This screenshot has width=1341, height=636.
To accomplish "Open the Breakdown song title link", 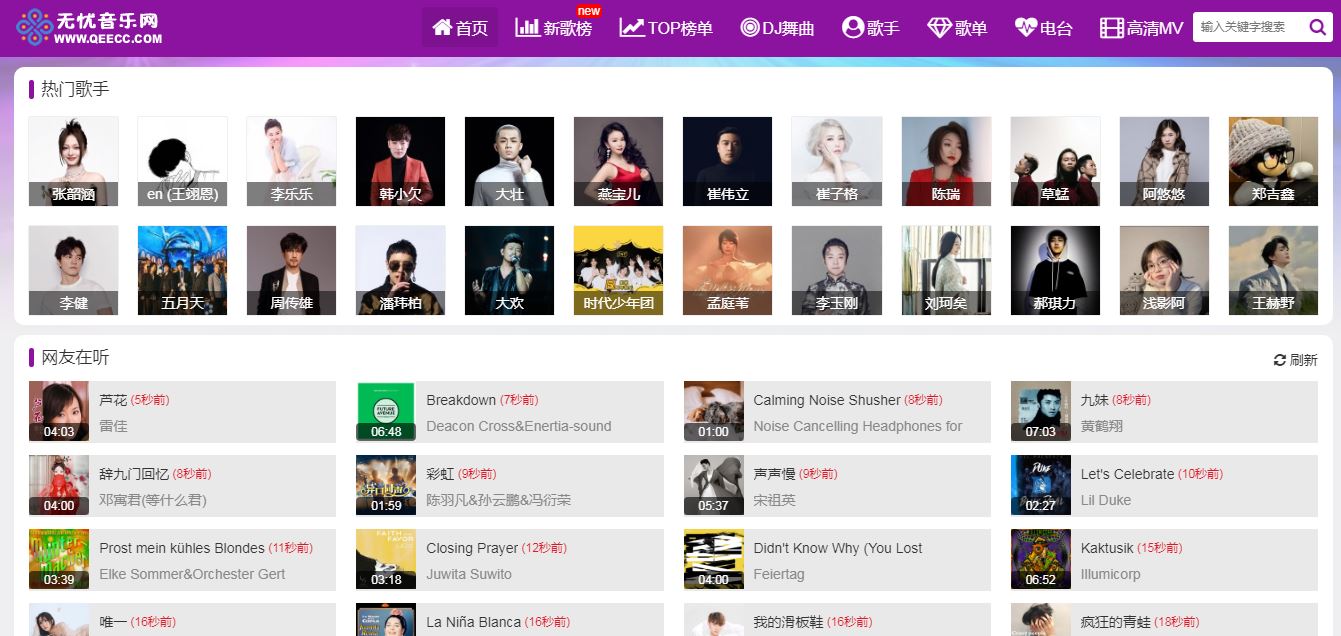I will click(x=461, y=400).
